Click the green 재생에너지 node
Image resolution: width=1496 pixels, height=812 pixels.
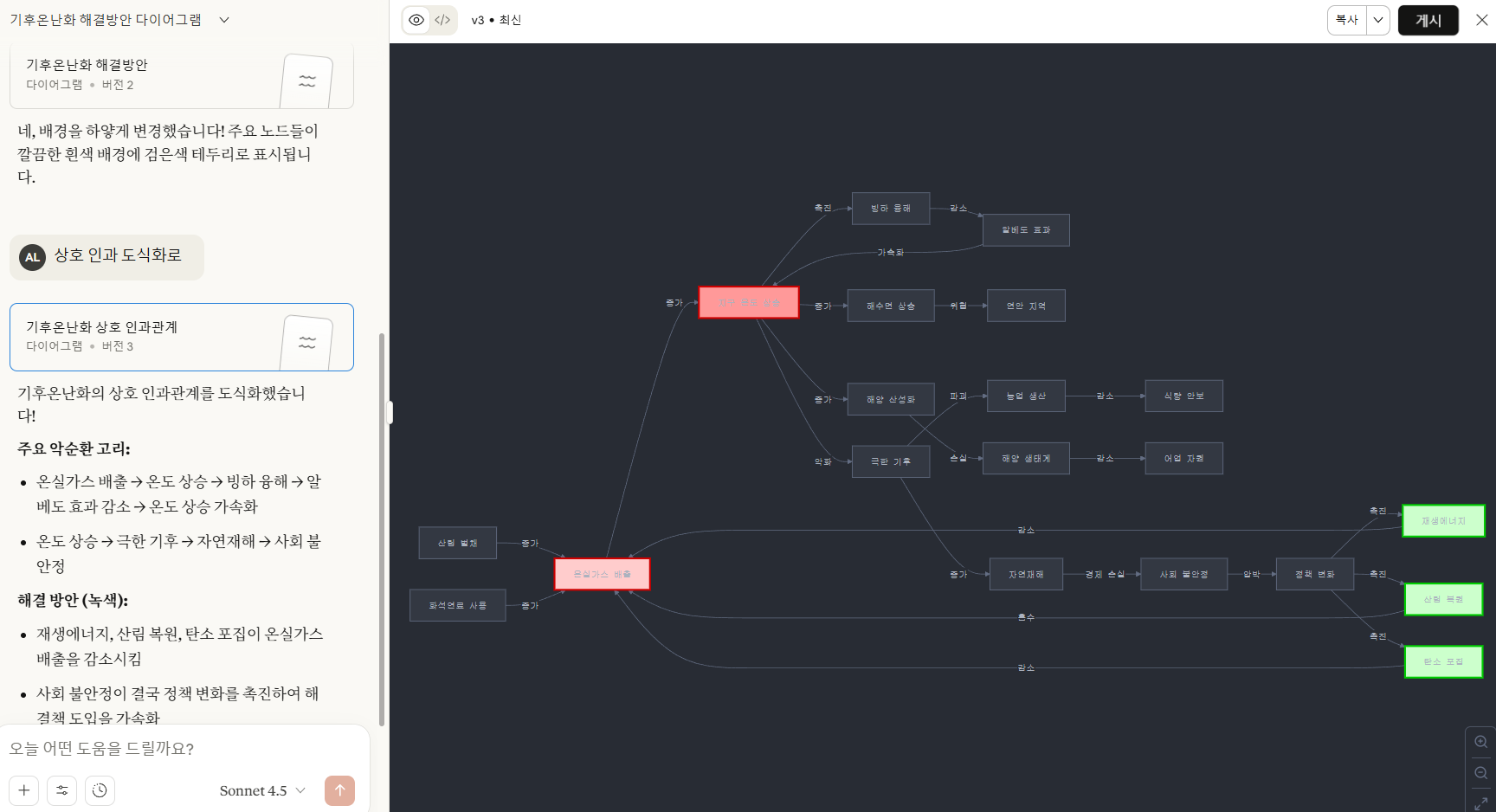[x=1443, y=521]
